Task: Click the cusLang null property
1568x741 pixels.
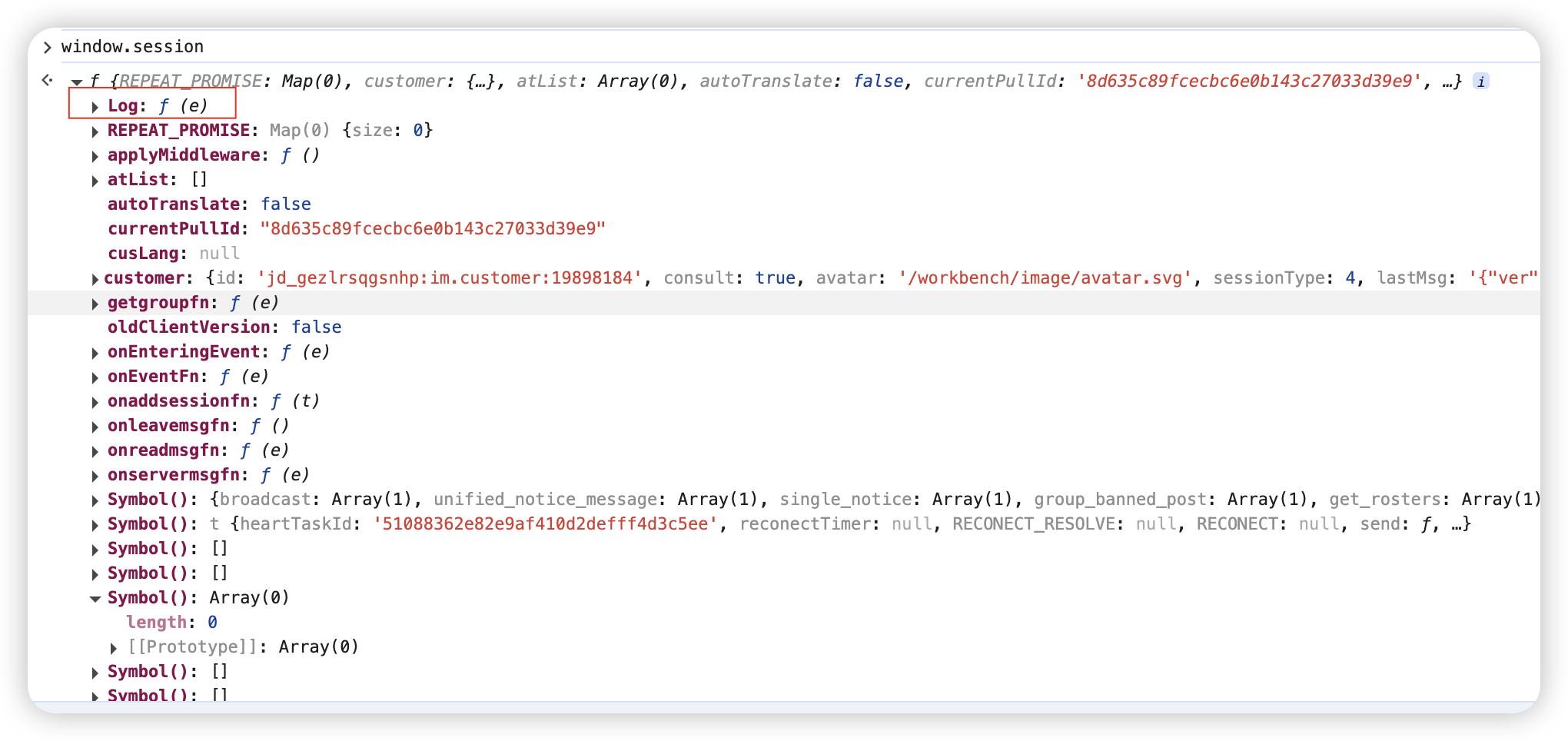Action: 174,254
